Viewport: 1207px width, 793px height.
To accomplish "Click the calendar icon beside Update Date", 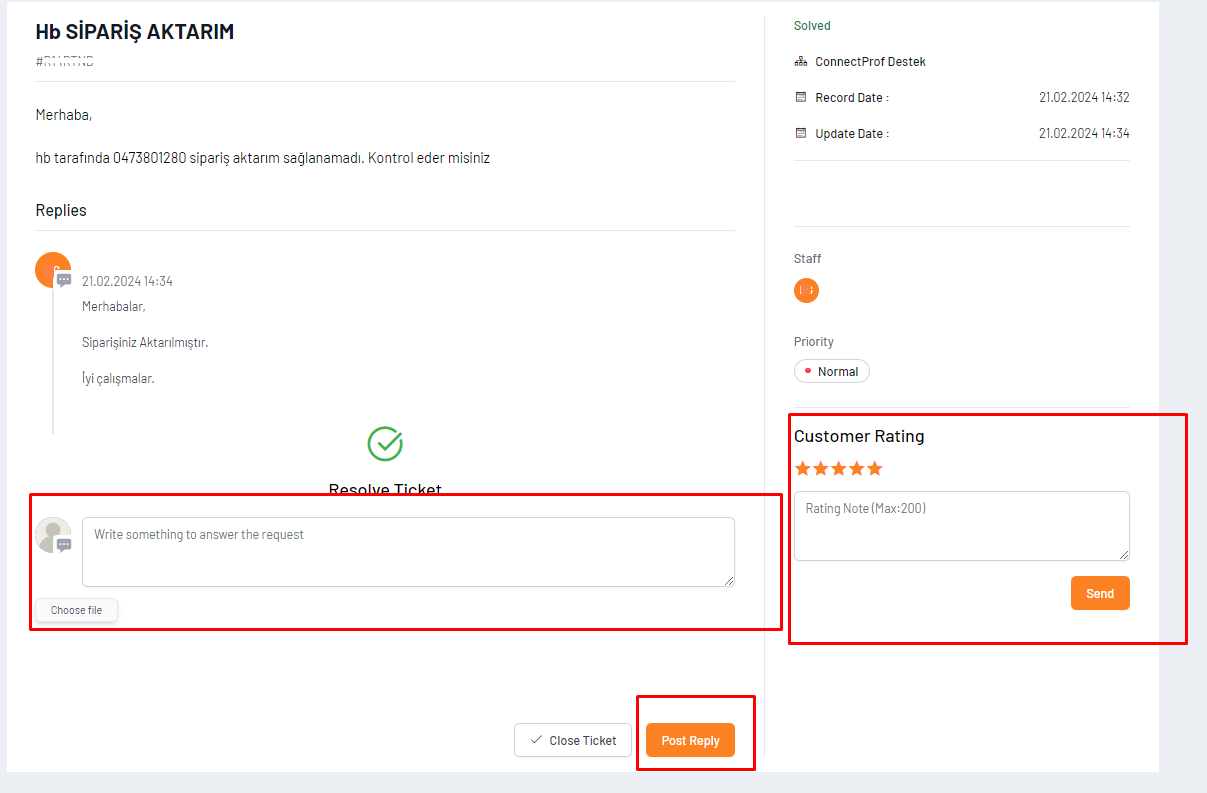I will 801,133.
